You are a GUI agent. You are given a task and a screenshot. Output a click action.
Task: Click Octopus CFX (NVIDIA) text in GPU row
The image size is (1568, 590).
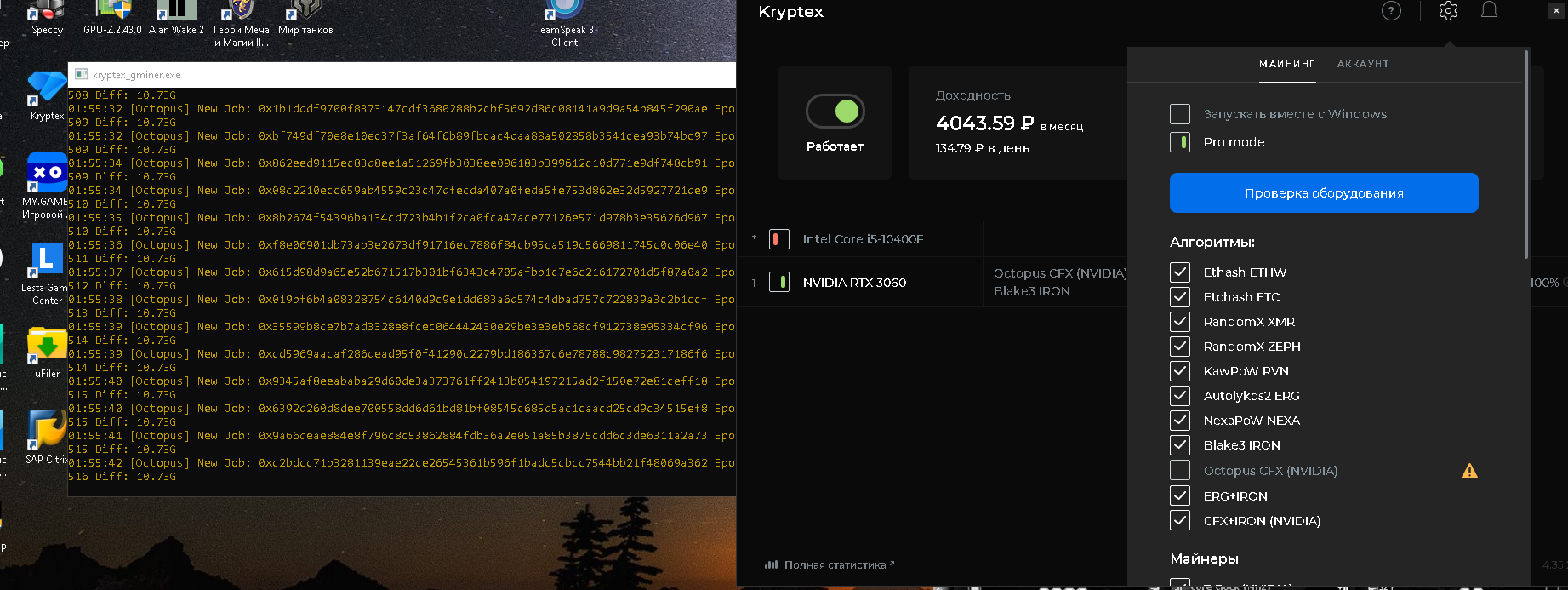[x=1060, y=273]
